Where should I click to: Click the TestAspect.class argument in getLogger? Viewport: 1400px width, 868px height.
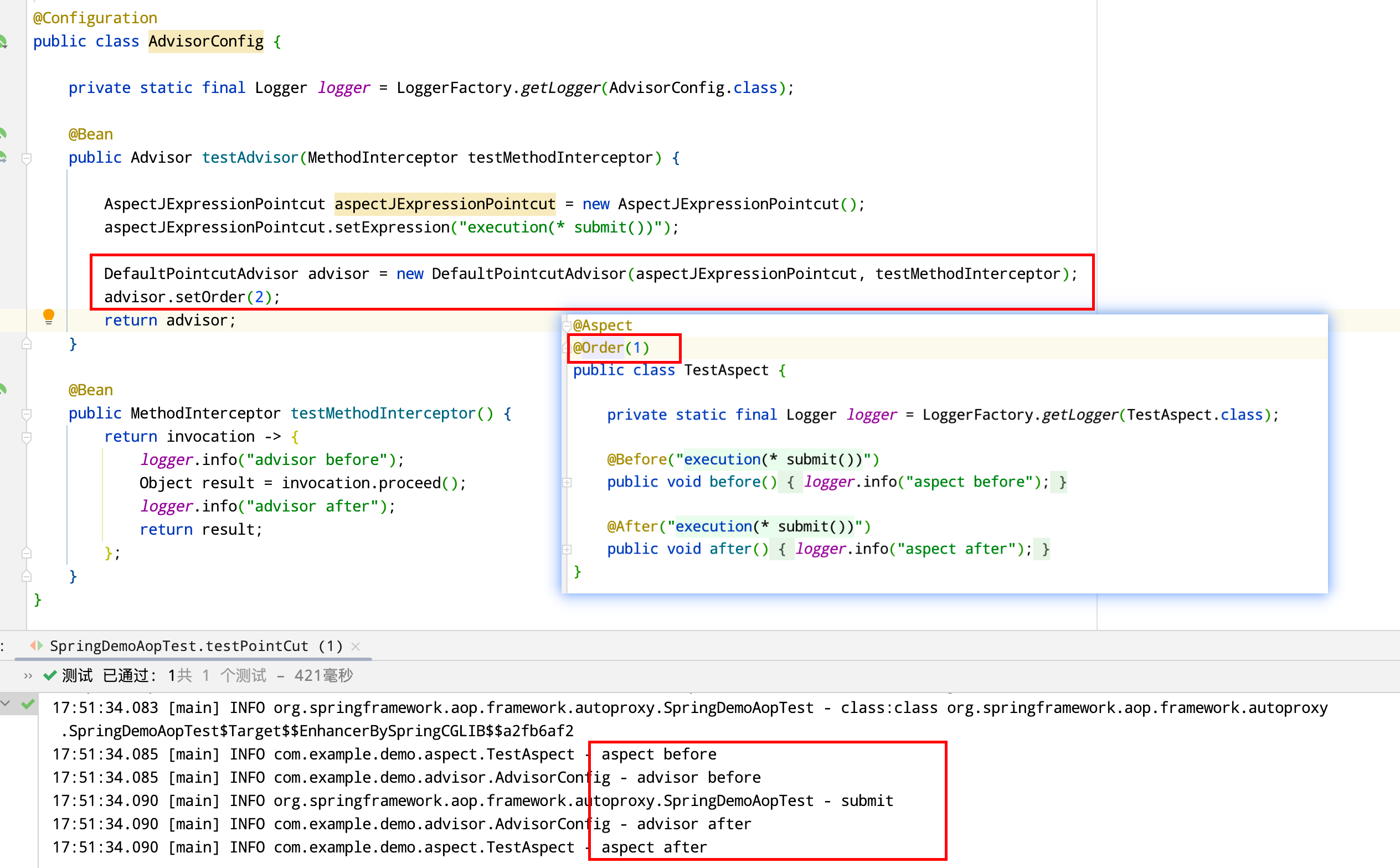click(1195, 415)
